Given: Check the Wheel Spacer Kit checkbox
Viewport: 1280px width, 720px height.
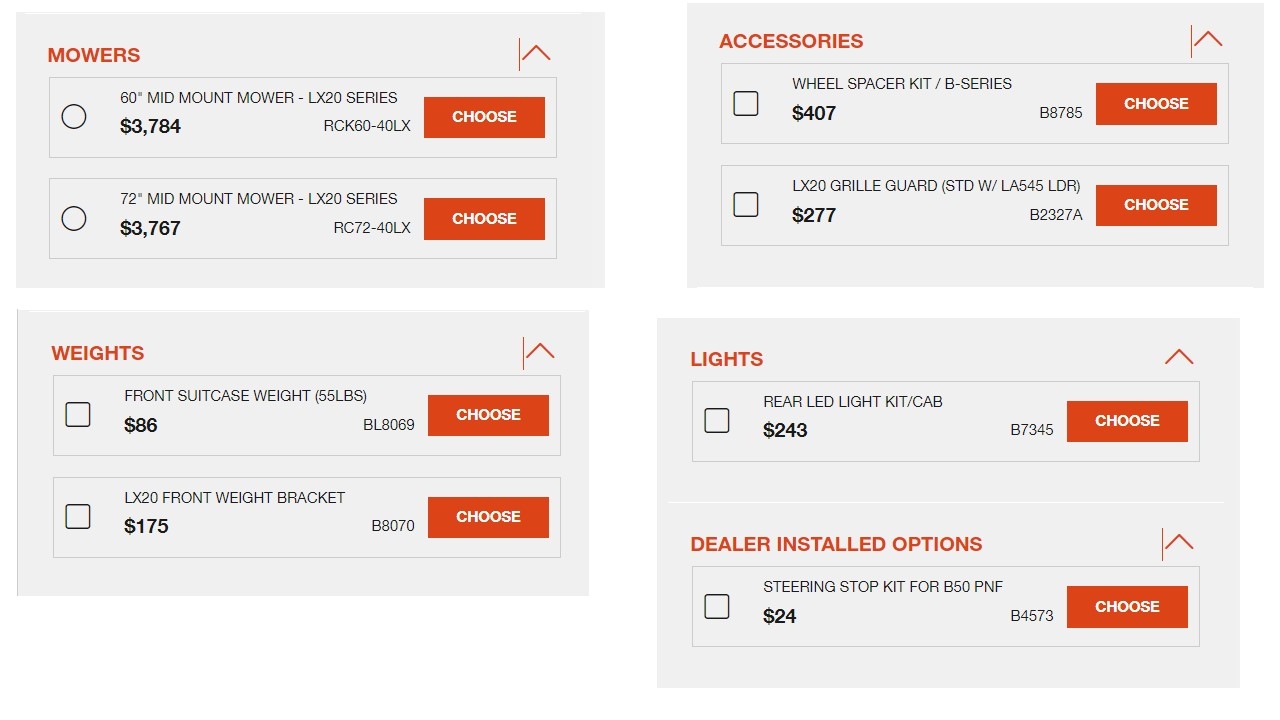Looking at the screenshot, I should click(746, 103).
